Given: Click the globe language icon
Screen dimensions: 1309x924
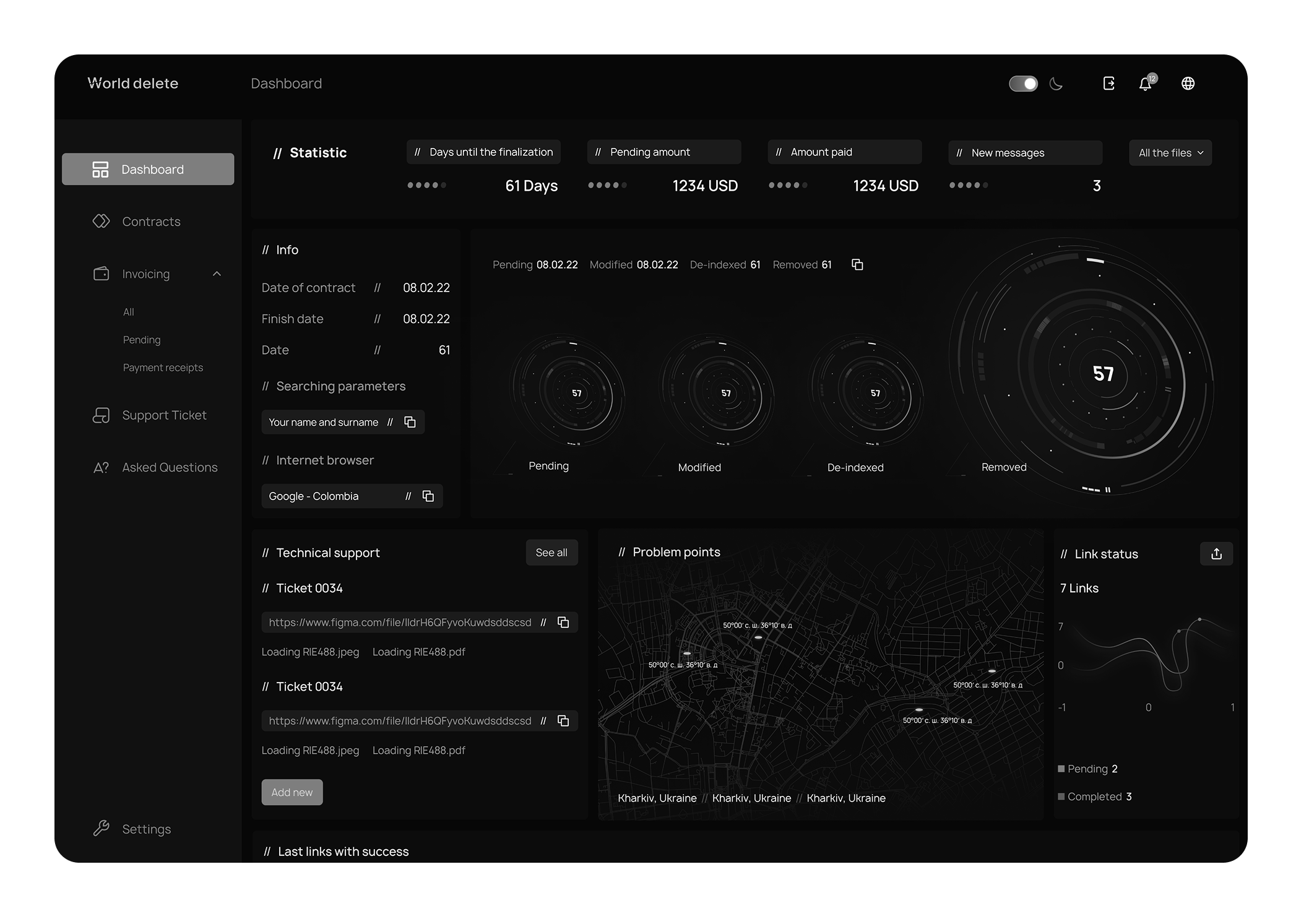Looking at the screenshot, I should point(1188,84).
